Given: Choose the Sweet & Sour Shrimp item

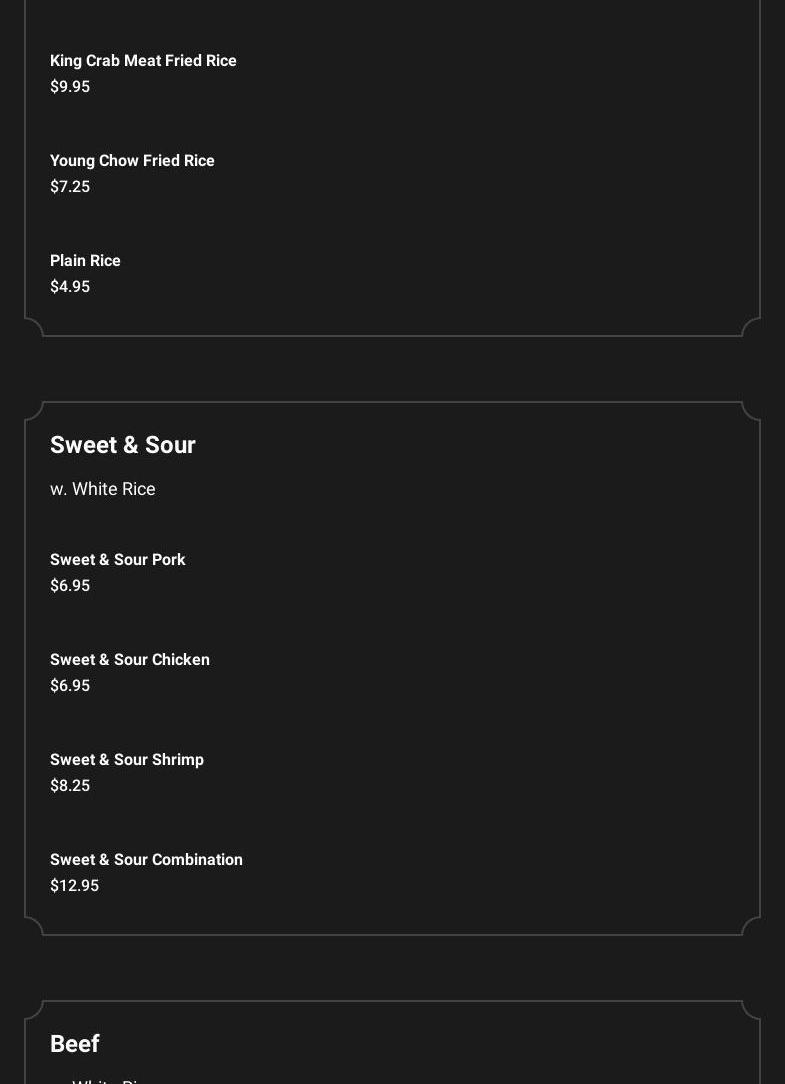Looking at the screenshot, I should [x=127, y=760].
